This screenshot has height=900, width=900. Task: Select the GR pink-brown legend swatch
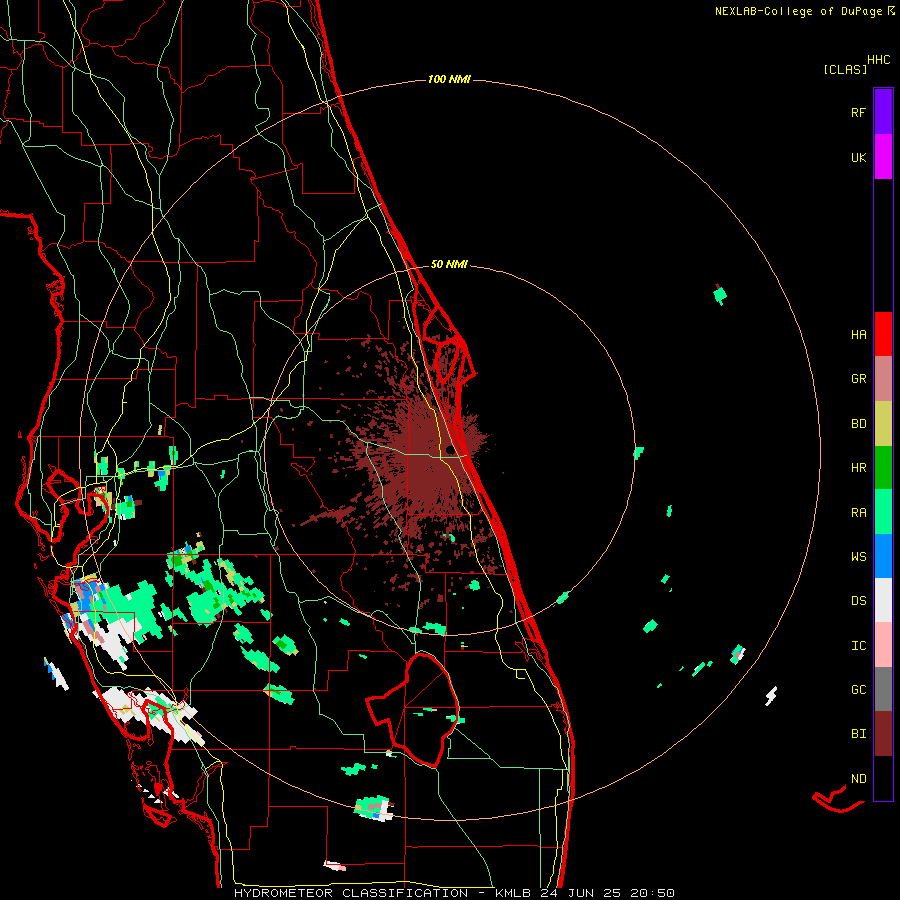(x=883, y=379)
